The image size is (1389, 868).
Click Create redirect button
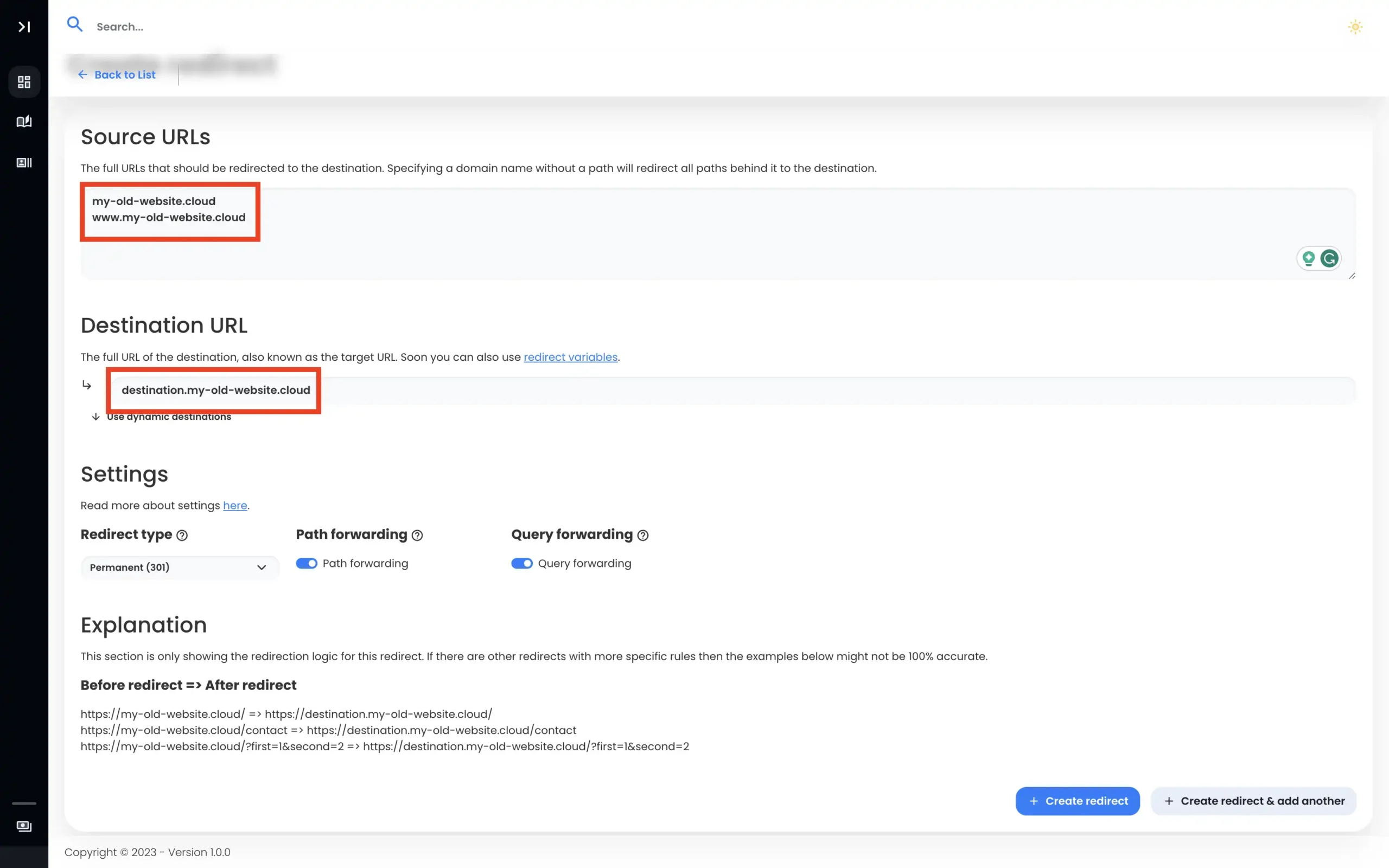(x=1078, y=800)
